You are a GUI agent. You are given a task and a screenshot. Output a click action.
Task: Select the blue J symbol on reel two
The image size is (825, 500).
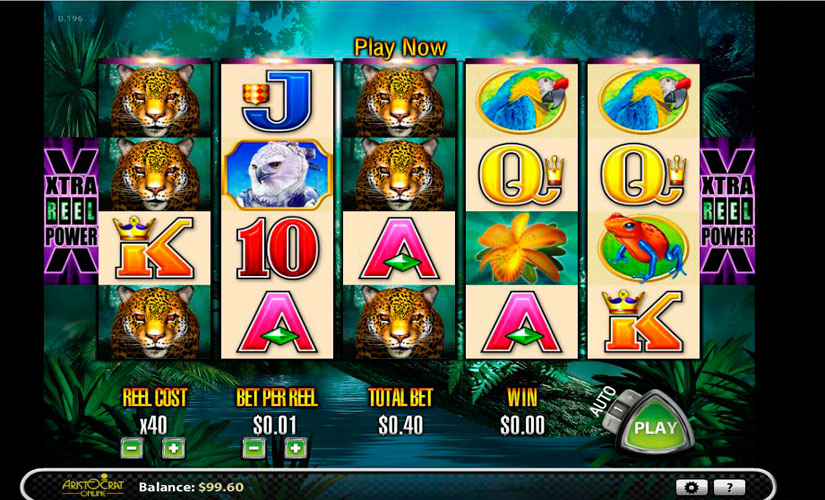277,101
